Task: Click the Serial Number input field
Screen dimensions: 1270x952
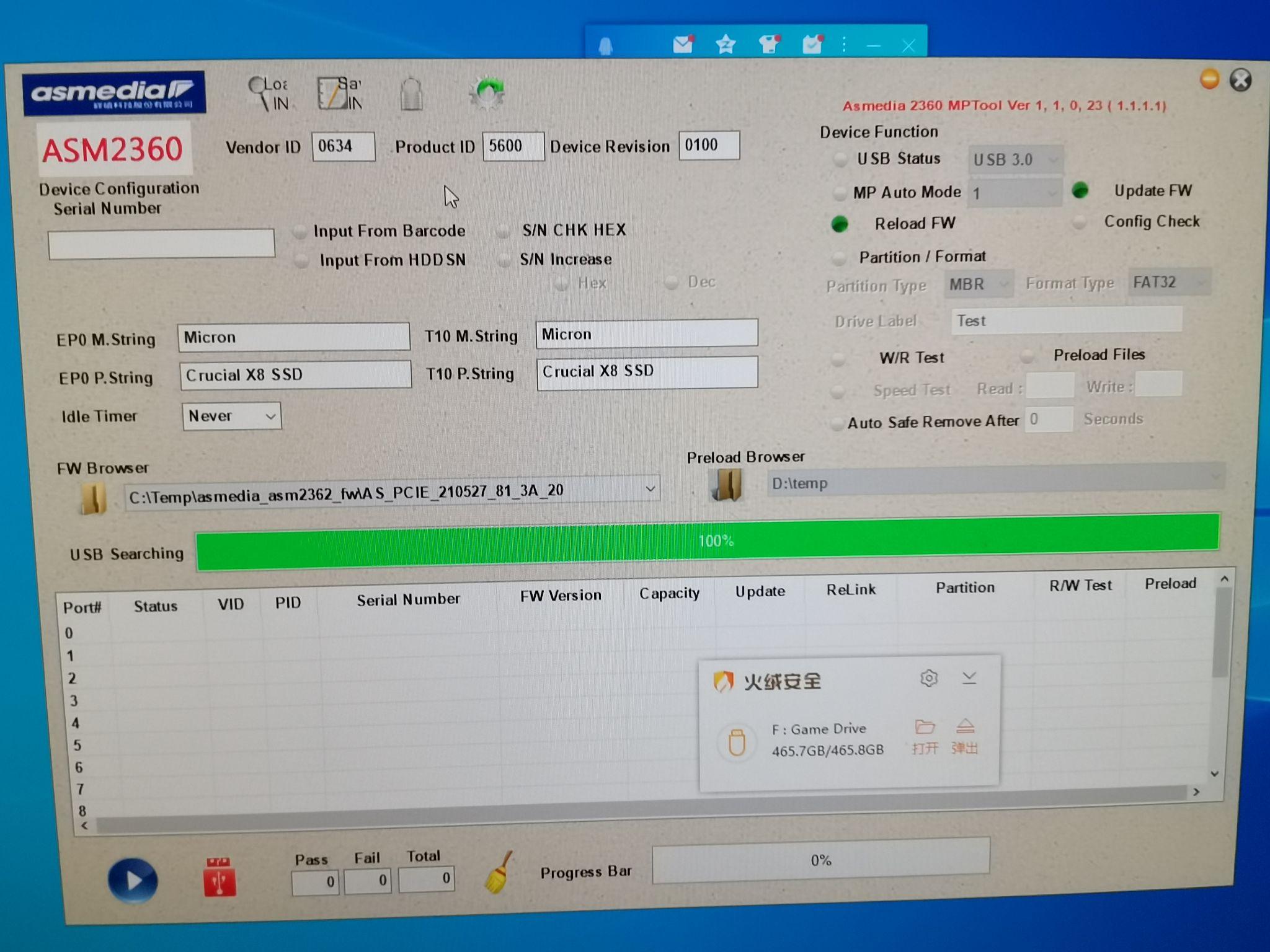Action: (161, 243)
